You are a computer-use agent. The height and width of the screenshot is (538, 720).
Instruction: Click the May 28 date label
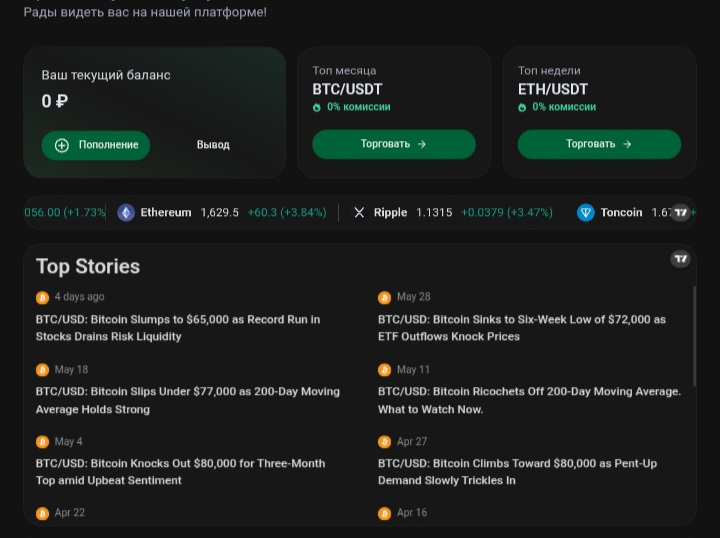(414, 297)
